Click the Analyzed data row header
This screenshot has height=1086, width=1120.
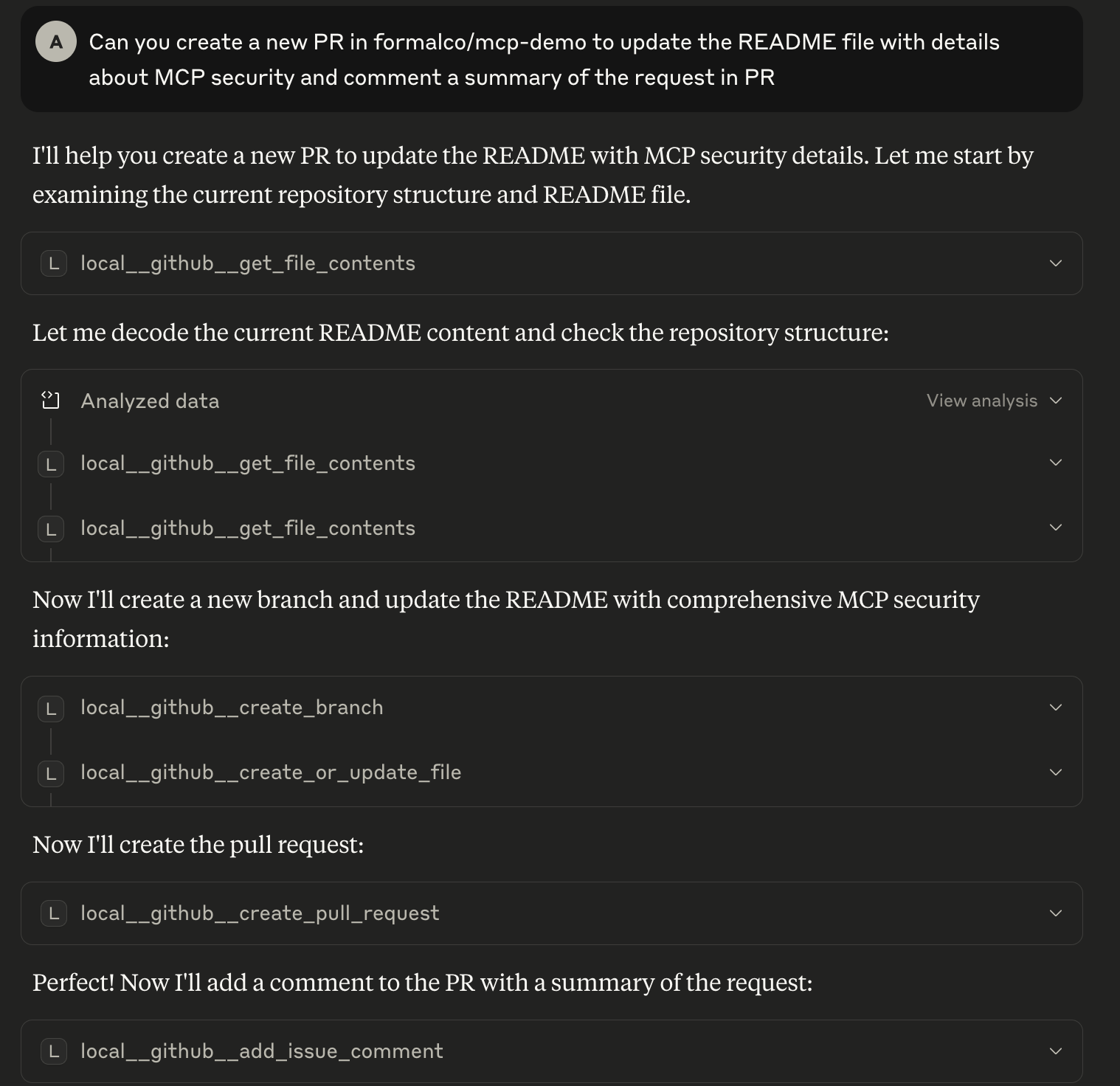[x=150, y=401]
